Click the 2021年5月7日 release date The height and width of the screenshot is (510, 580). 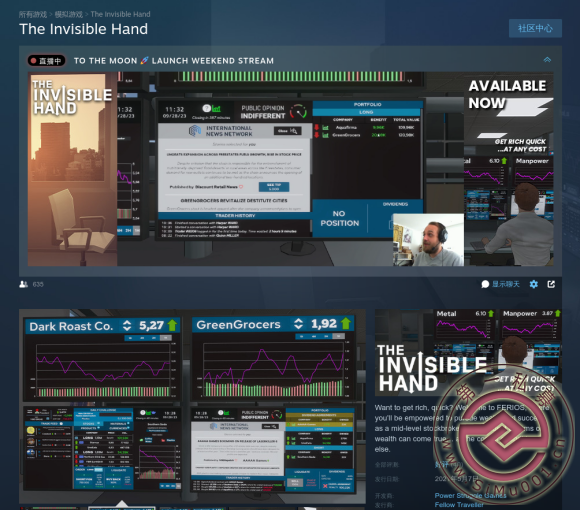[457, 479]
